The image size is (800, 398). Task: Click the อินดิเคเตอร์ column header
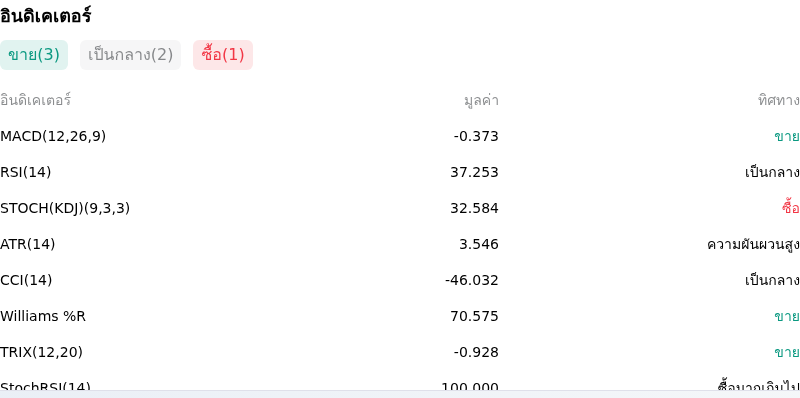tap(35, 100)
